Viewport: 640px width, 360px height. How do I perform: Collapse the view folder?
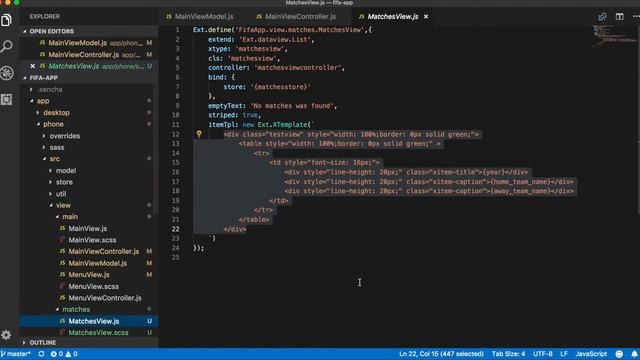63,205
